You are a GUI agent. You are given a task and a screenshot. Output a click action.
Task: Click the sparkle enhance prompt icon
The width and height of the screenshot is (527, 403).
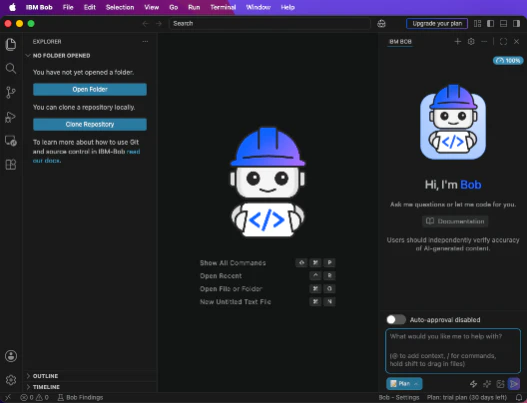(x=487, y=384)
